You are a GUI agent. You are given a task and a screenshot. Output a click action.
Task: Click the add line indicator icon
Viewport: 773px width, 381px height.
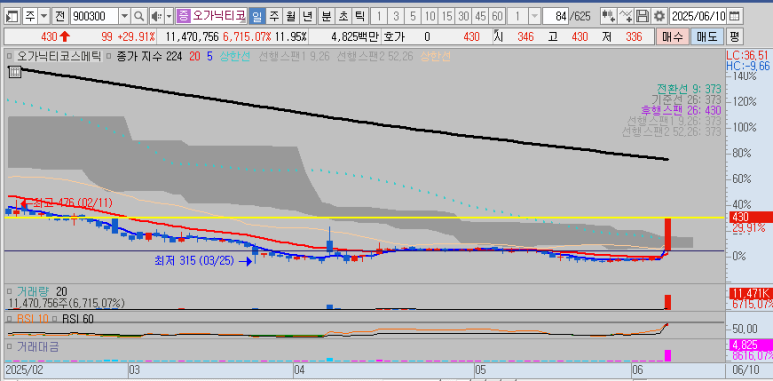click(625, 17)
